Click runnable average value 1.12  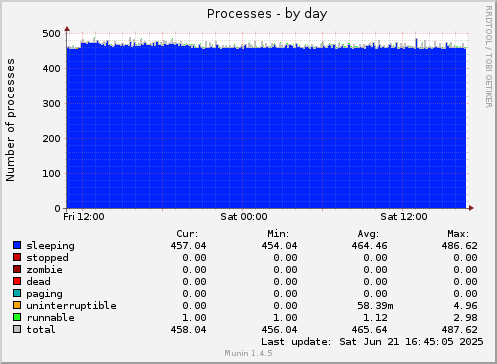click(x=375, y=318)
